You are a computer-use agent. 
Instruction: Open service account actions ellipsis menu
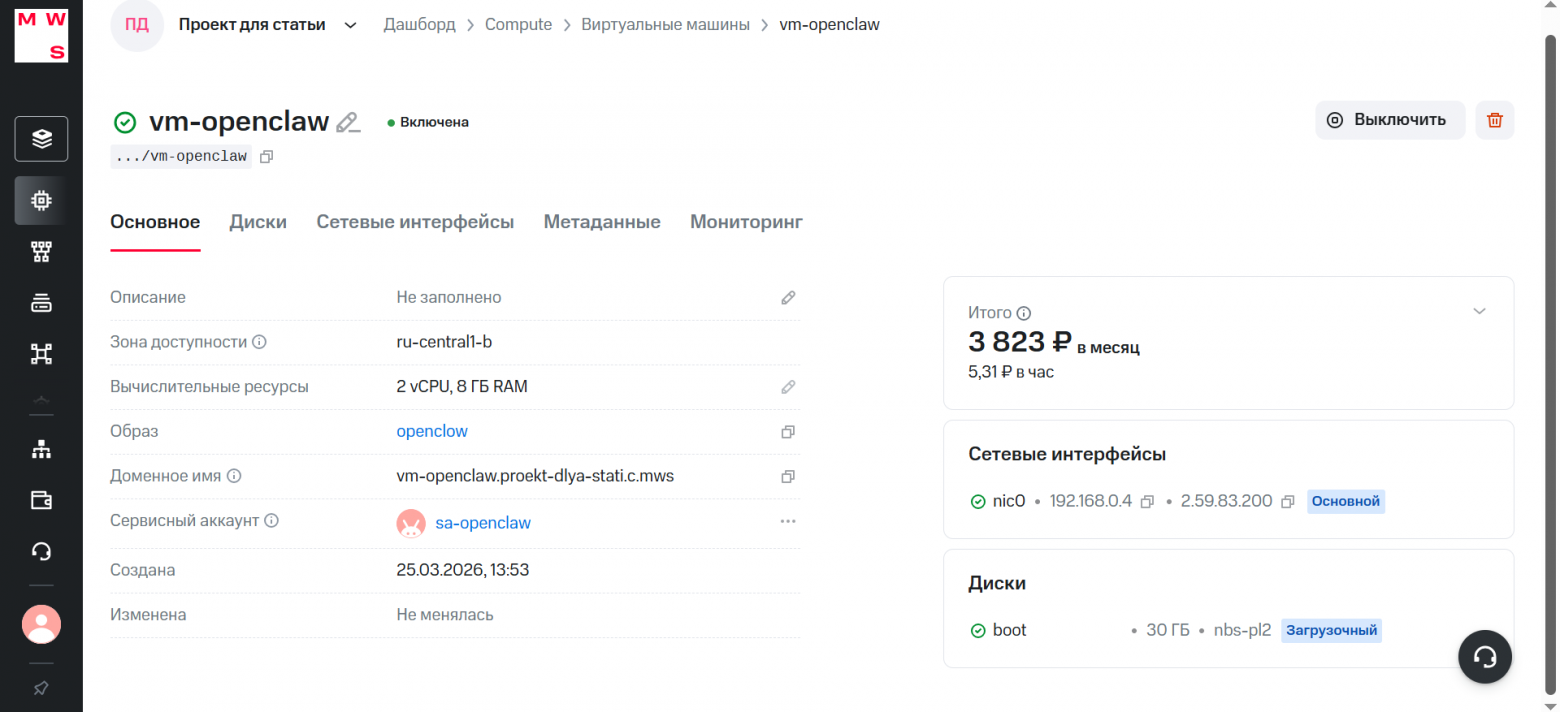pos(788,521)
